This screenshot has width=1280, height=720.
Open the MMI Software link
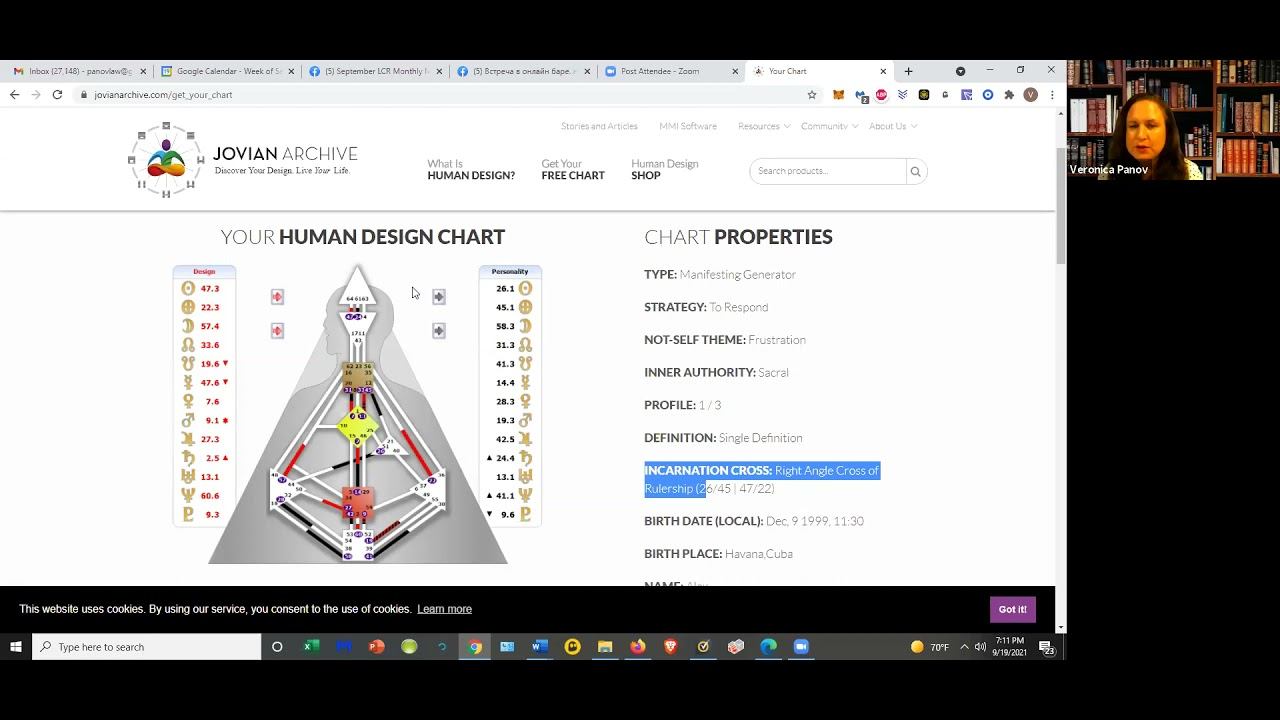coord(688,126)
